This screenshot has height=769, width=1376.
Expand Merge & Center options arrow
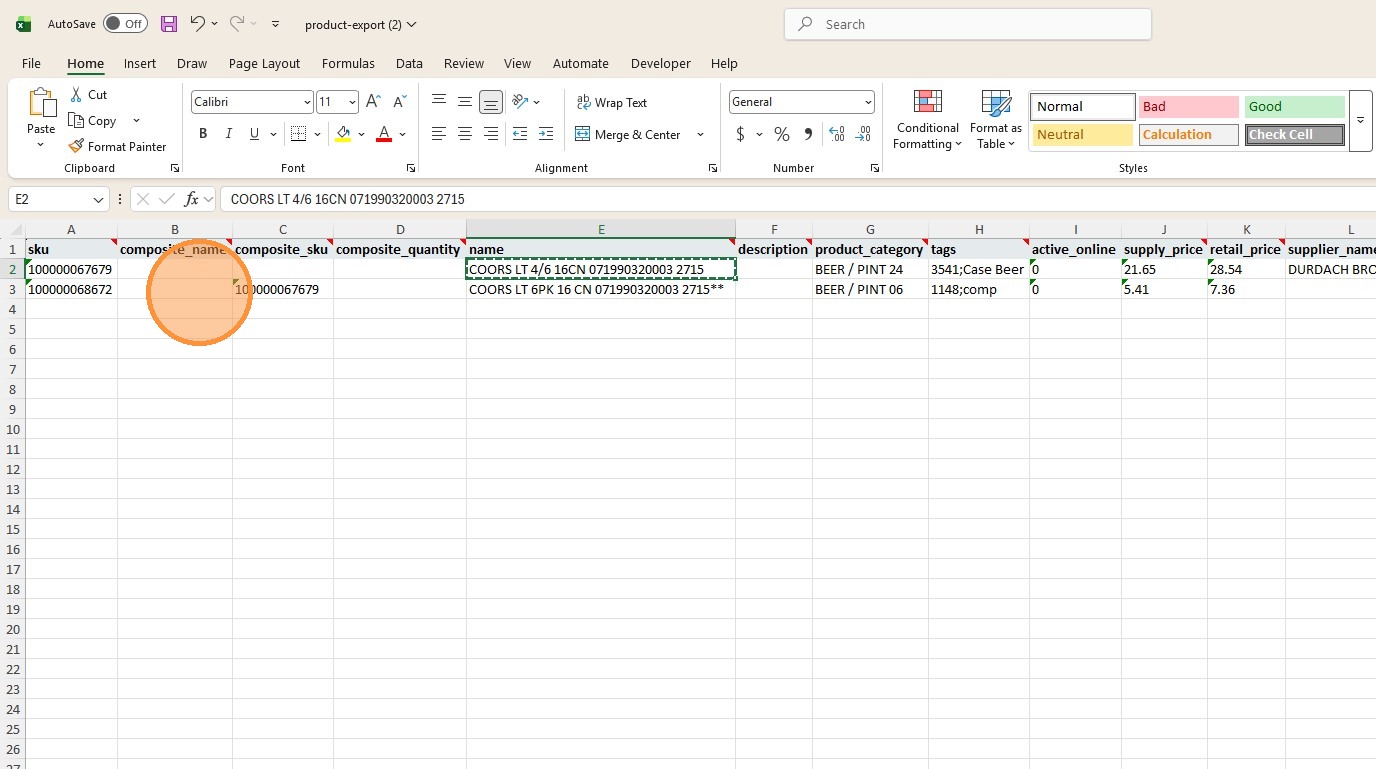coord(700,134)
